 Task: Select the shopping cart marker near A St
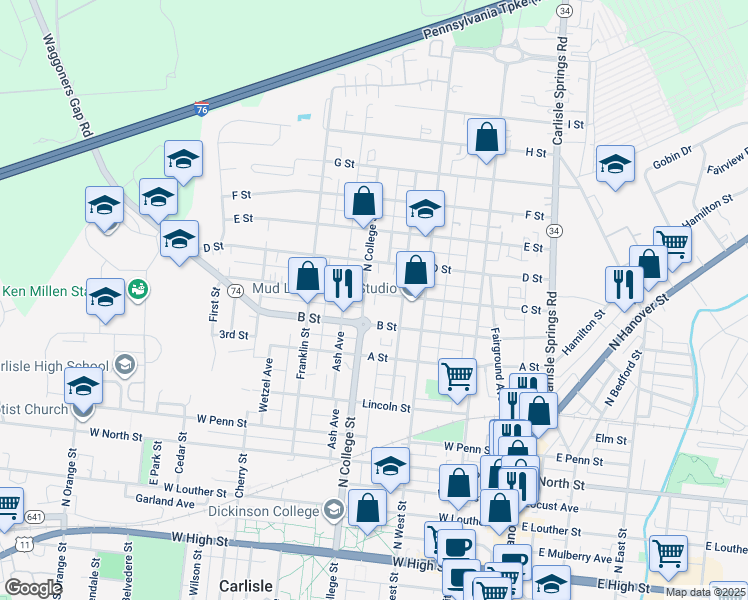click(457, 376)
